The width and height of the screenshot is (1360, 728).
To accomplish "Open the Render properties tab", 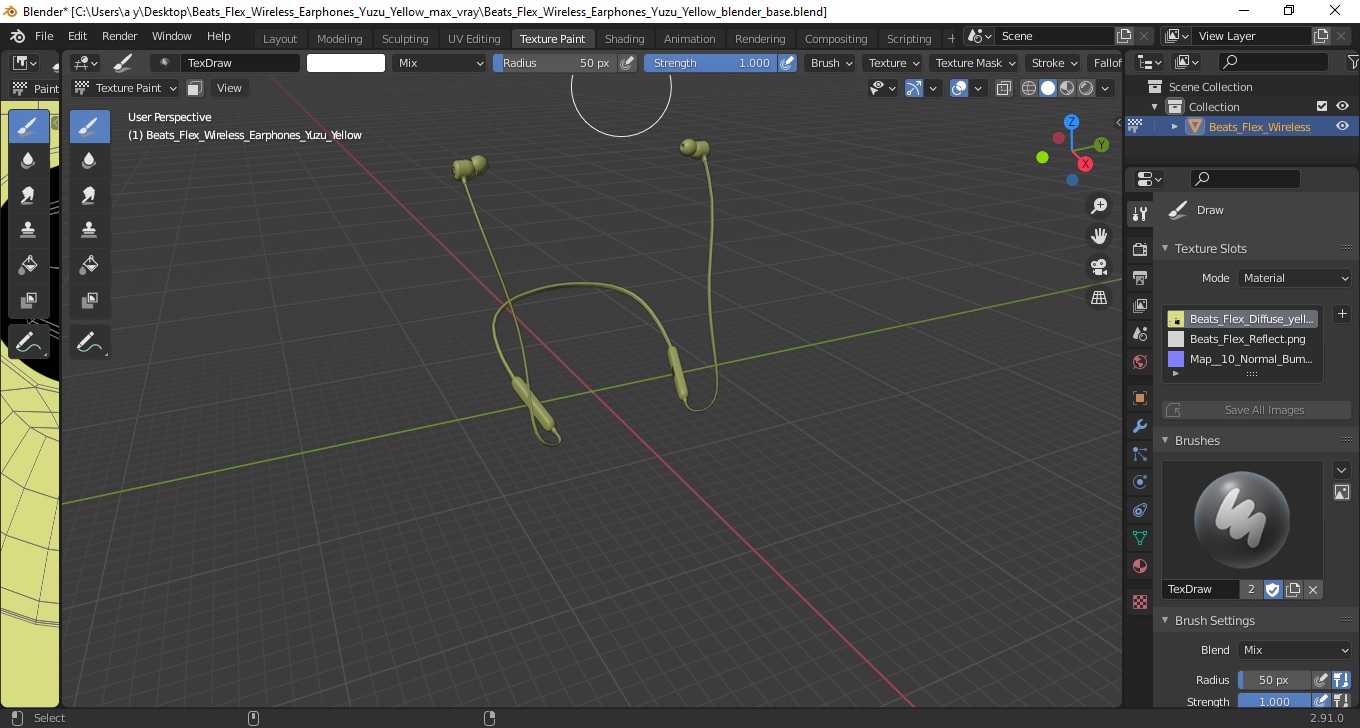I will tap(1139, 248).
